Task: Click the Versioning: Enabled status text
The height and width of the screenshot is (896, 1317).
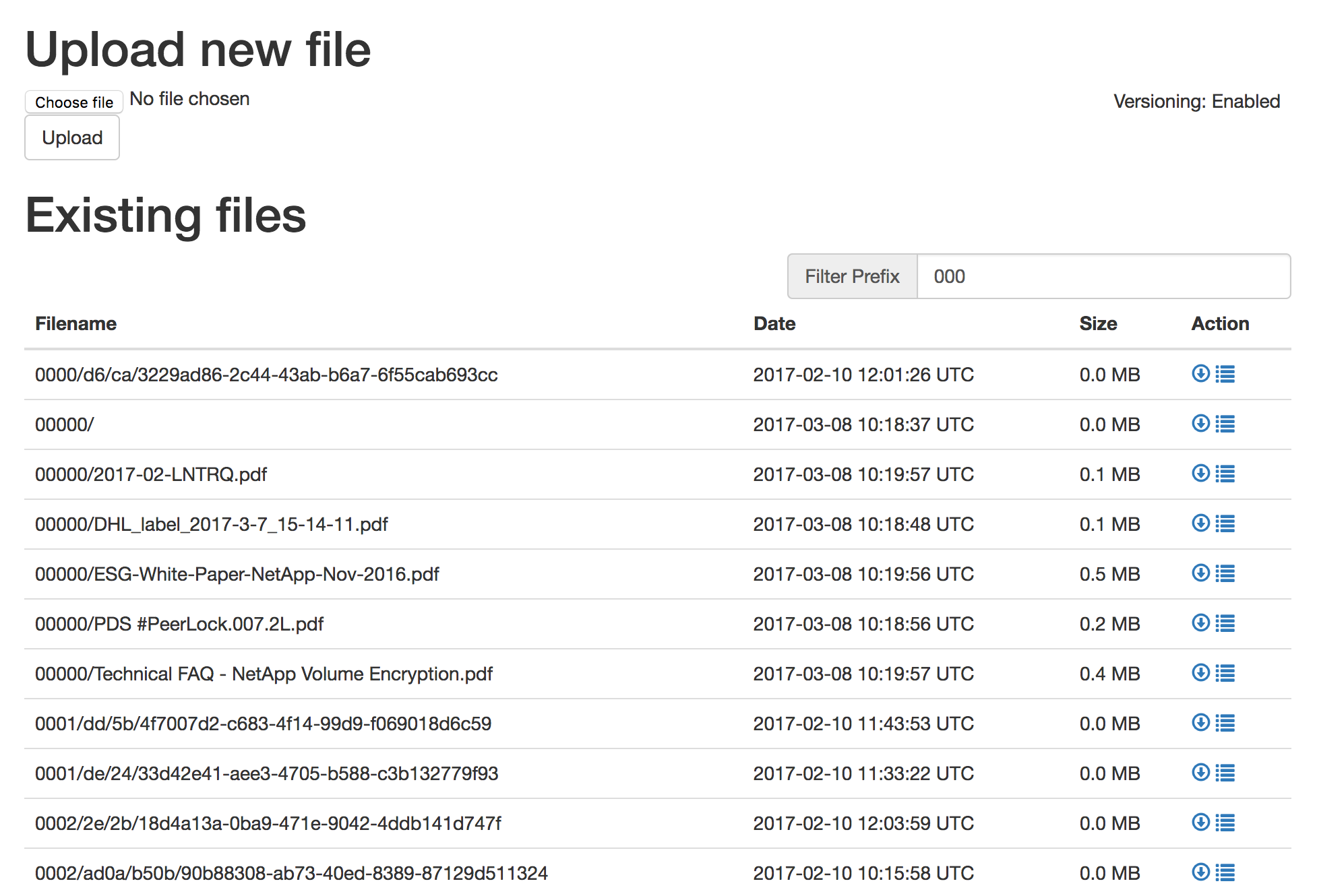Action: point(1196,101)
